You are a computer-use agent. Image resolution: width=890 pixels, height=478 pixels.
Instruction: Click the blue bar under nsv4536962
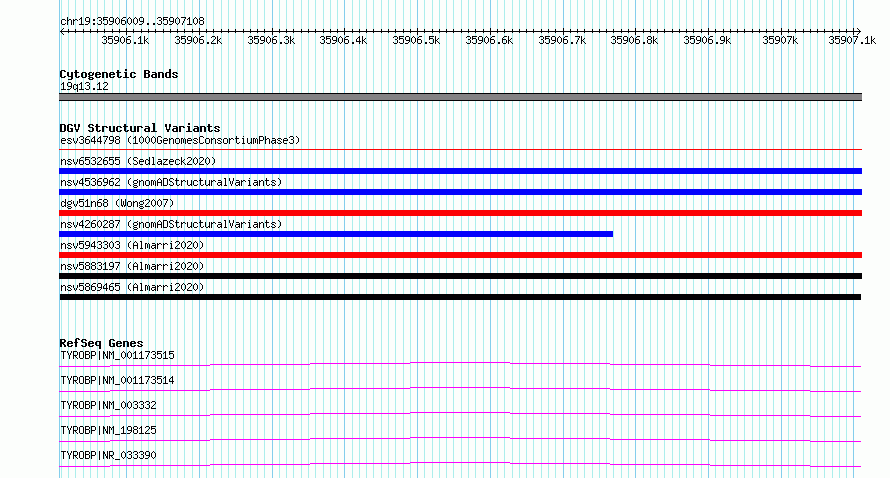(460, 192)
